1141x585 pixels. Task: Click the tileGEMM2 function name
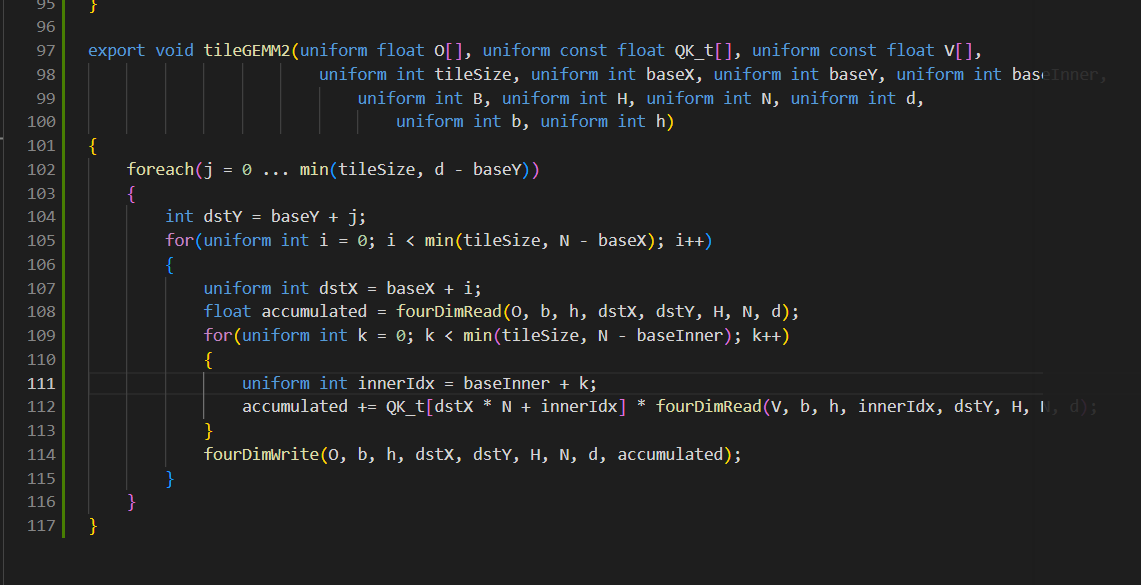click(247, 51)
